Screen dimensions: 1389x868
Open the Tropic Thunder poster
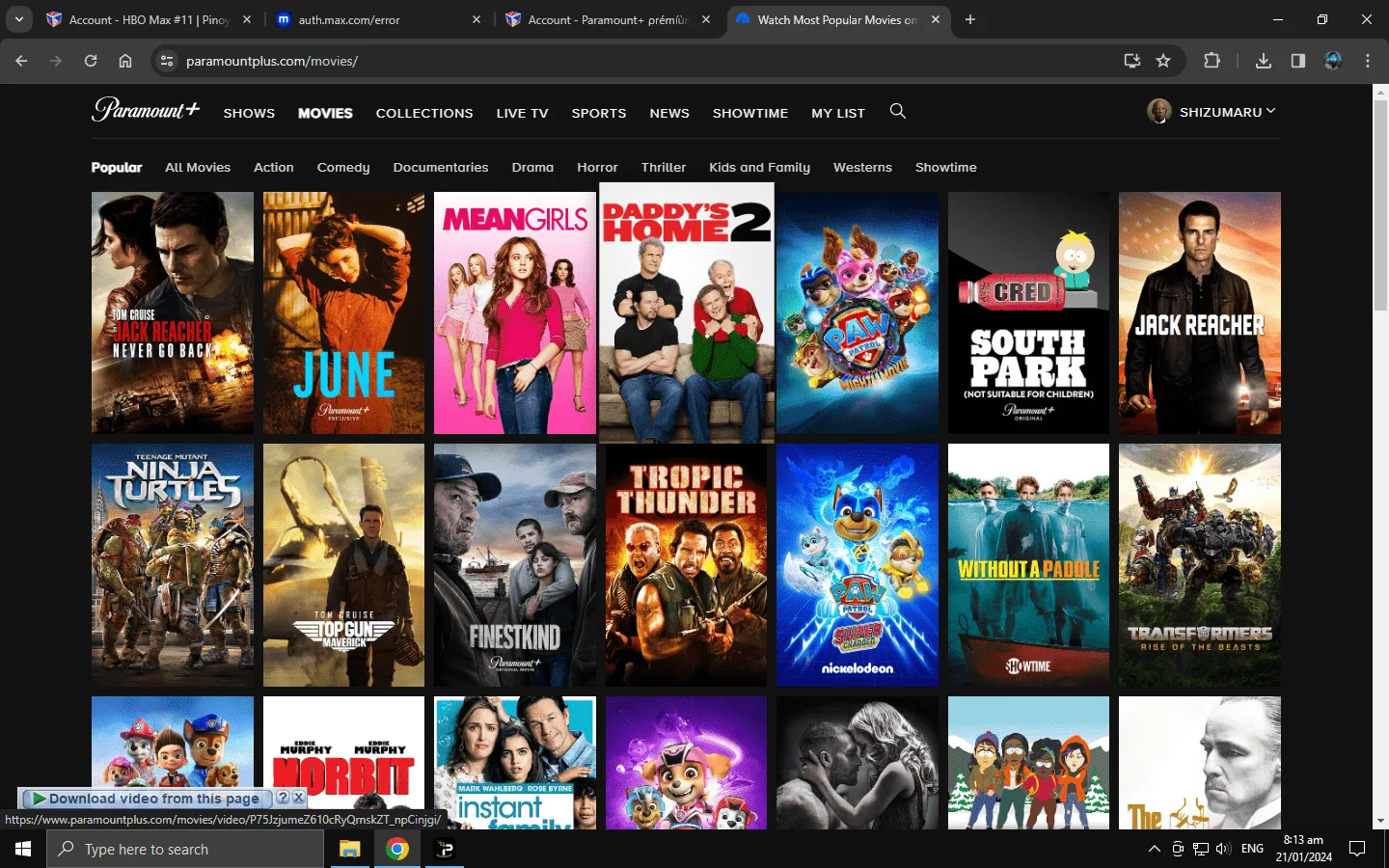pyautogui.click(x=686, y=565)
